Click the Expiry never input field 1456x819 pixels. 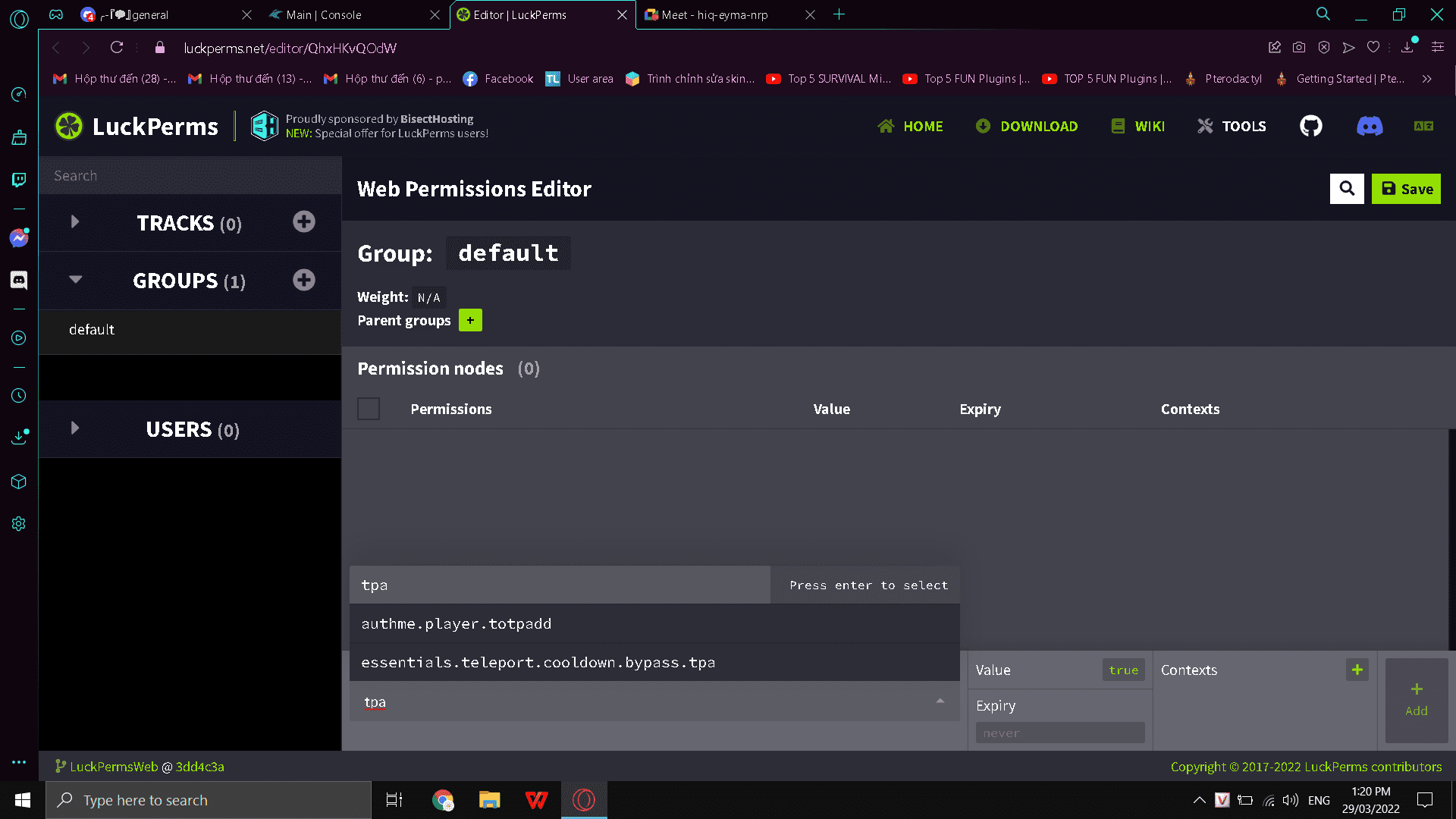[x=1059, y=733]
